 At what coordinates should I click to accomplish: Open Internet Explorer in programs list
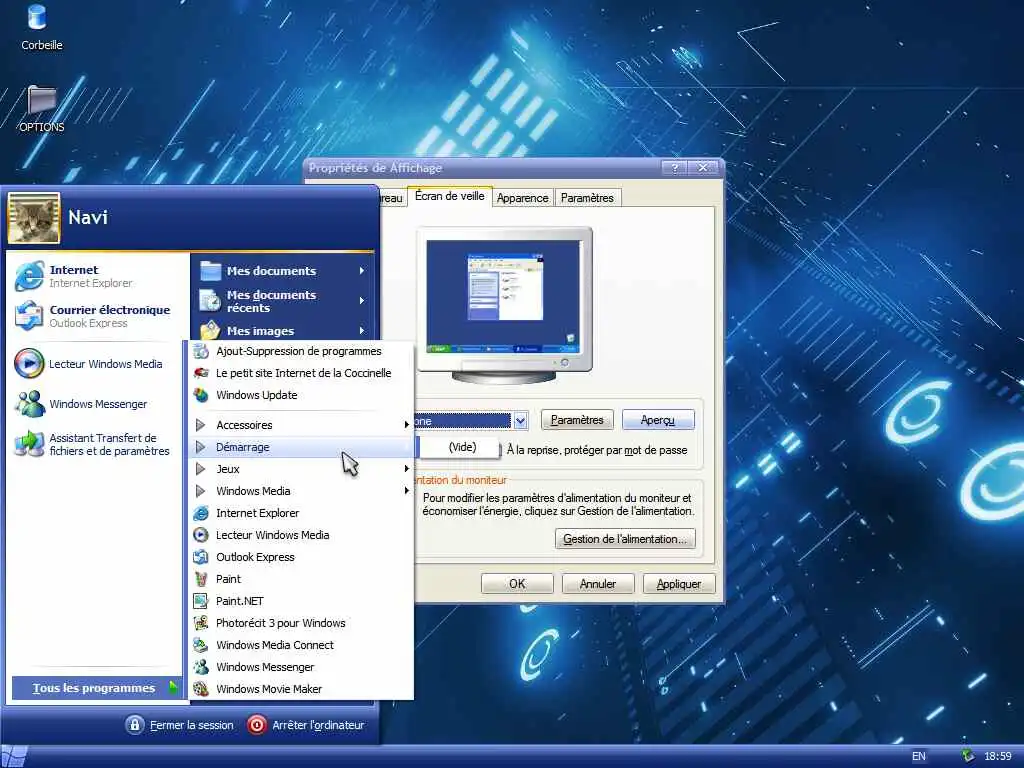coord(300,513)
